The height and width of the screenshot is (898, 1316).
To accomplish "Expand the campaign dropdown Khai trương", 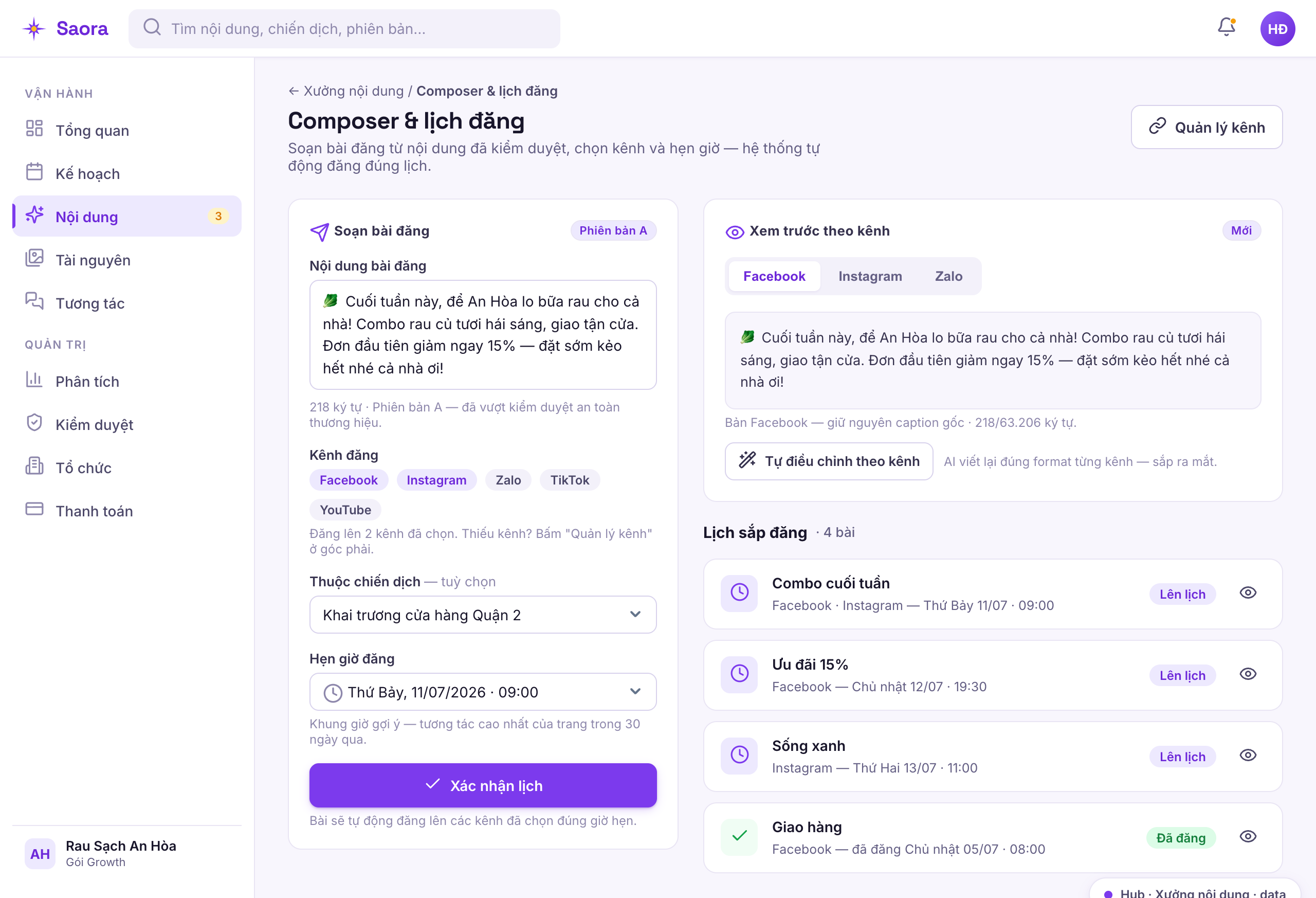I will pyautogui.click(x=483, y=615).
